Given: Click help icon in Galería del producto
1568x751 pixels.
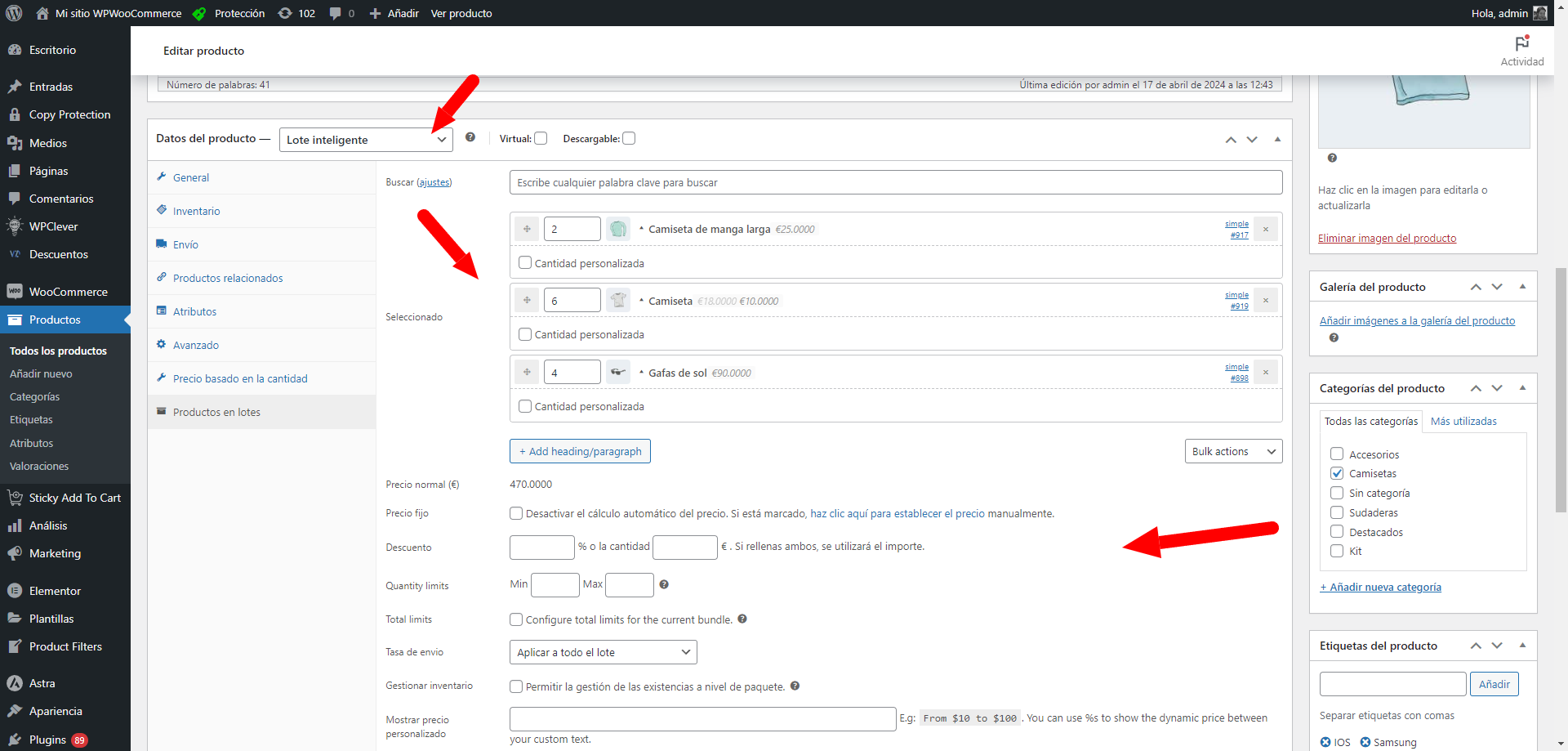Looking at the screenshot, I should click(x=1334, y=338).
